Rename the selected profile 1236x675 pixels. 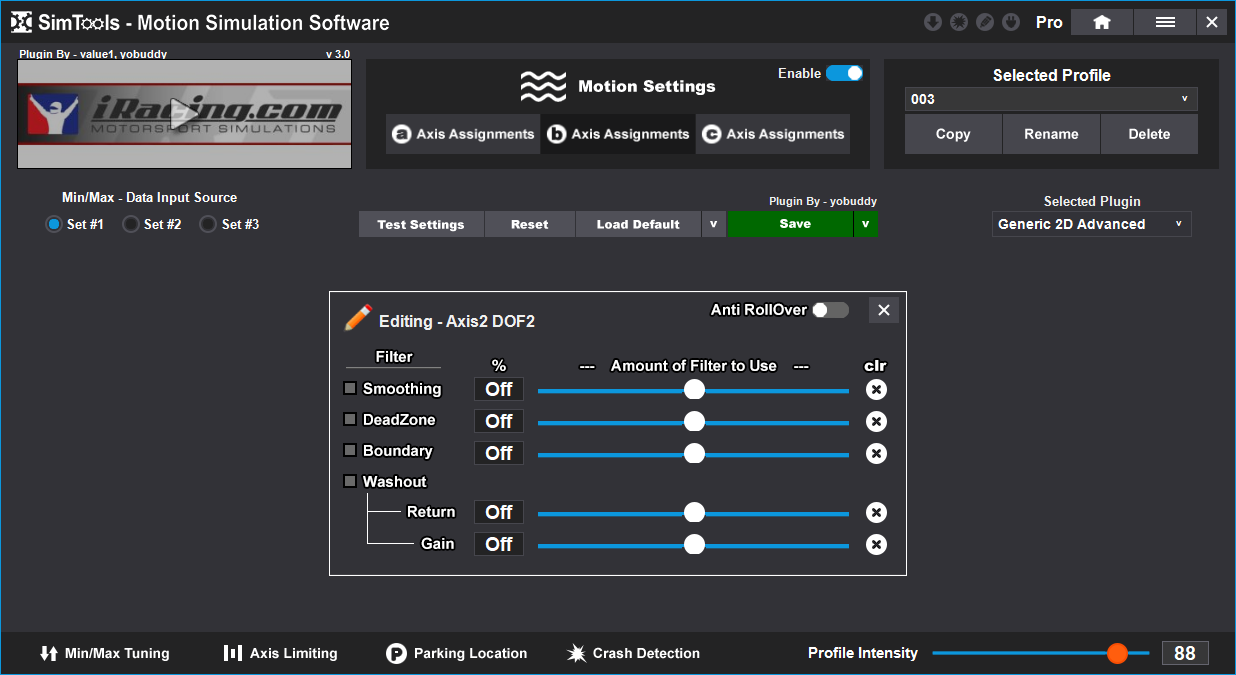pos(1051,134)
